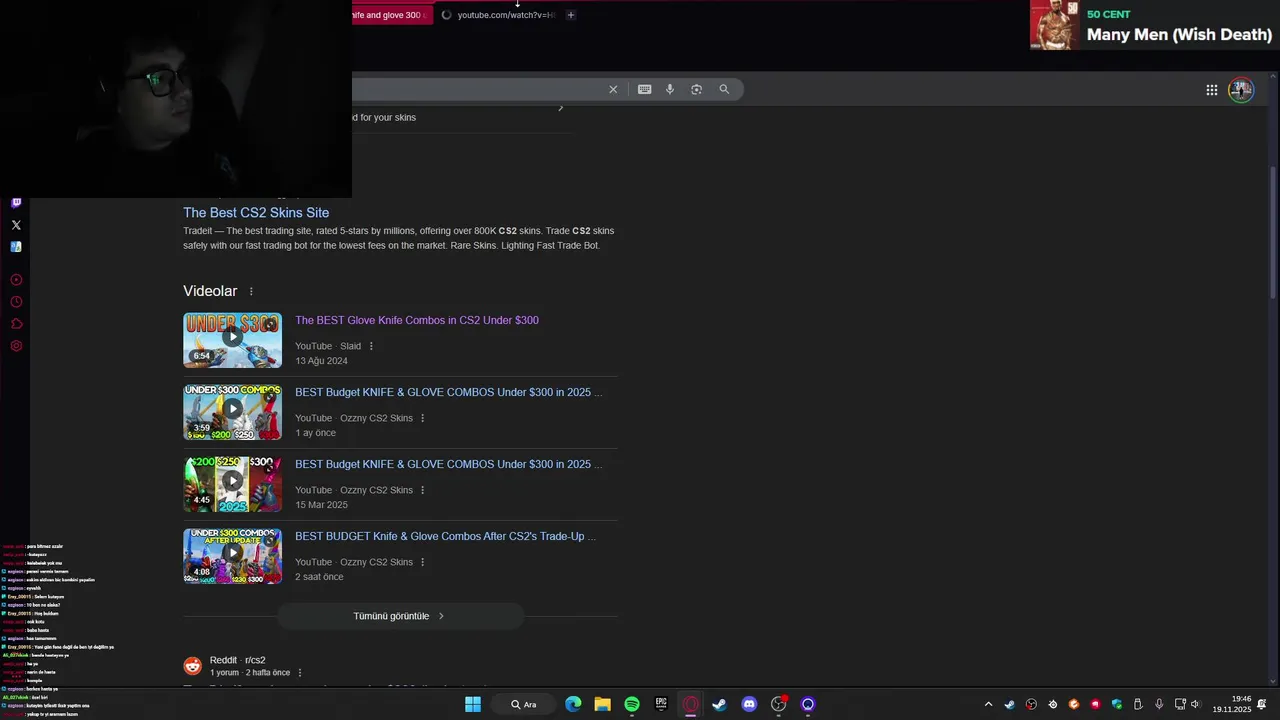Open X (Twitter) in the sidebar
The image size is (1280, 720).
pyautogui.click(x=16, y=225)
